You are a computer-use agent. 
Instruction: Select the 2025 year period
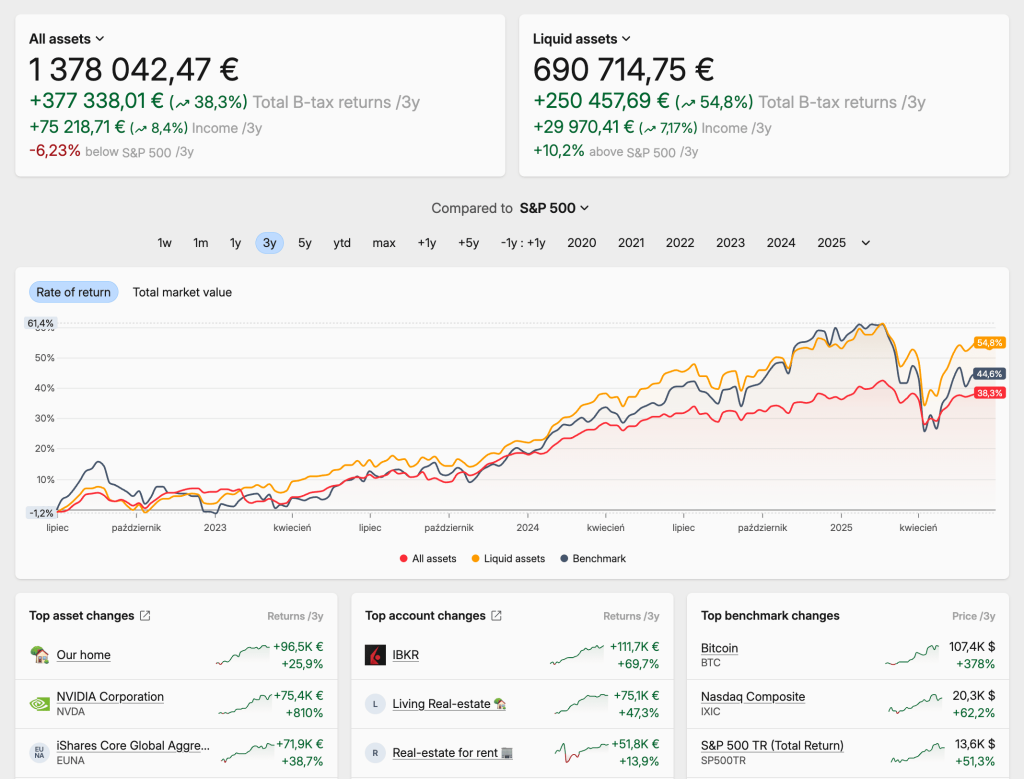[x=831, y=243]
